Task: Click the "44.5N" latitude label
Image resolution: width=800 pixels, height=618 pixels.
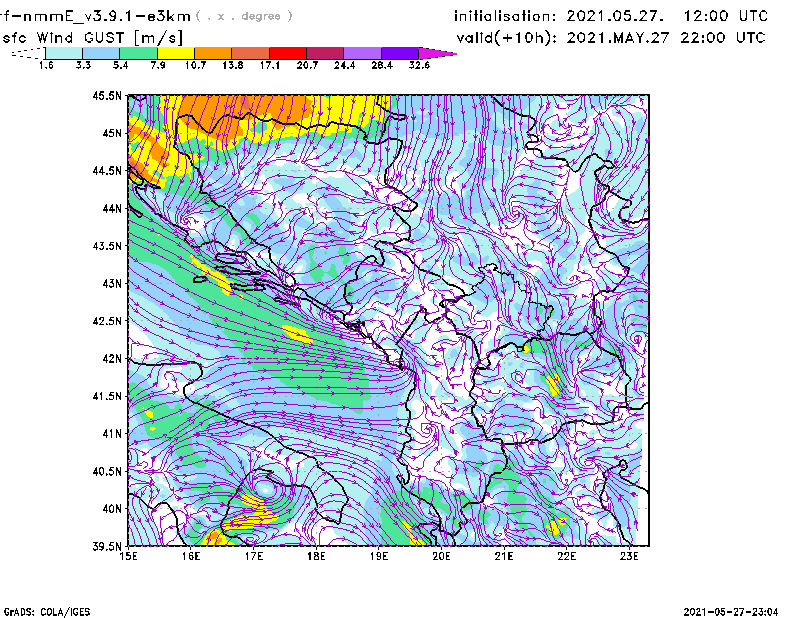Action: coord(107,170)
